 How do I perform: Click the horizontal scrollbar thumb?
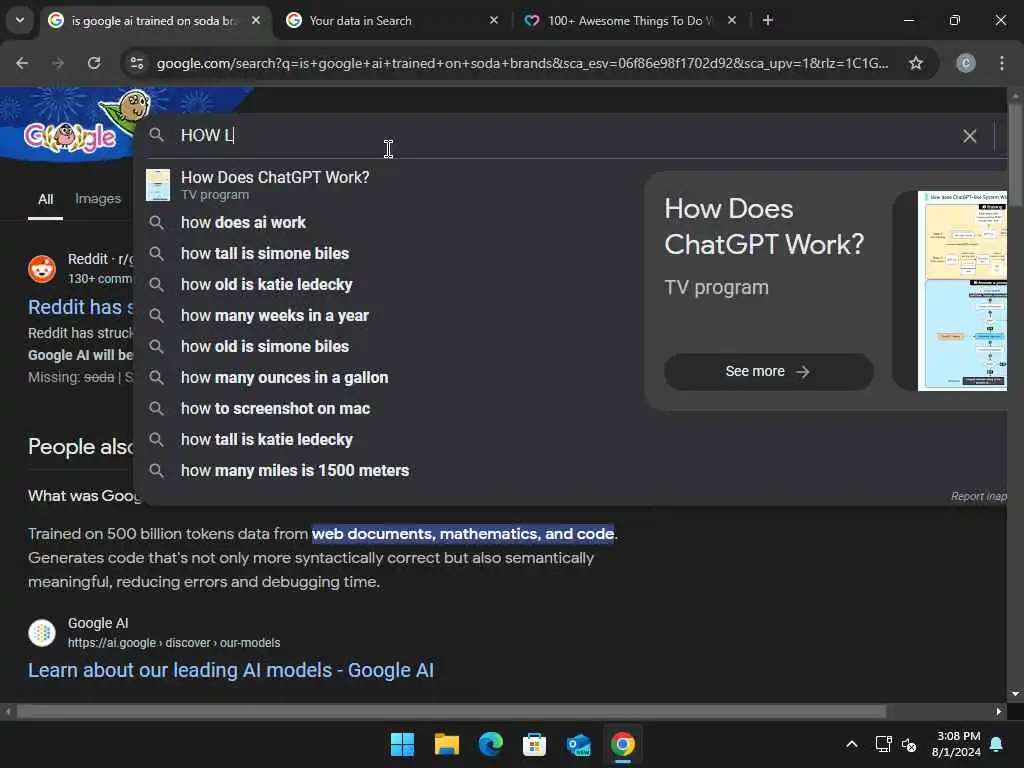[451, 711]
